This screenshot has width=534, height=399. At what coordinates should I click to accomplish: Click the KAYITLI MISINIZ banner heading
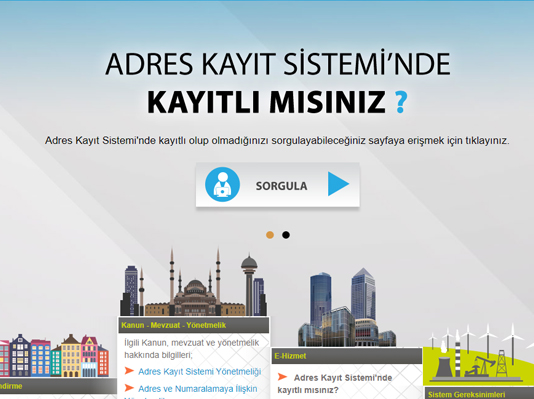coord(266,101)
